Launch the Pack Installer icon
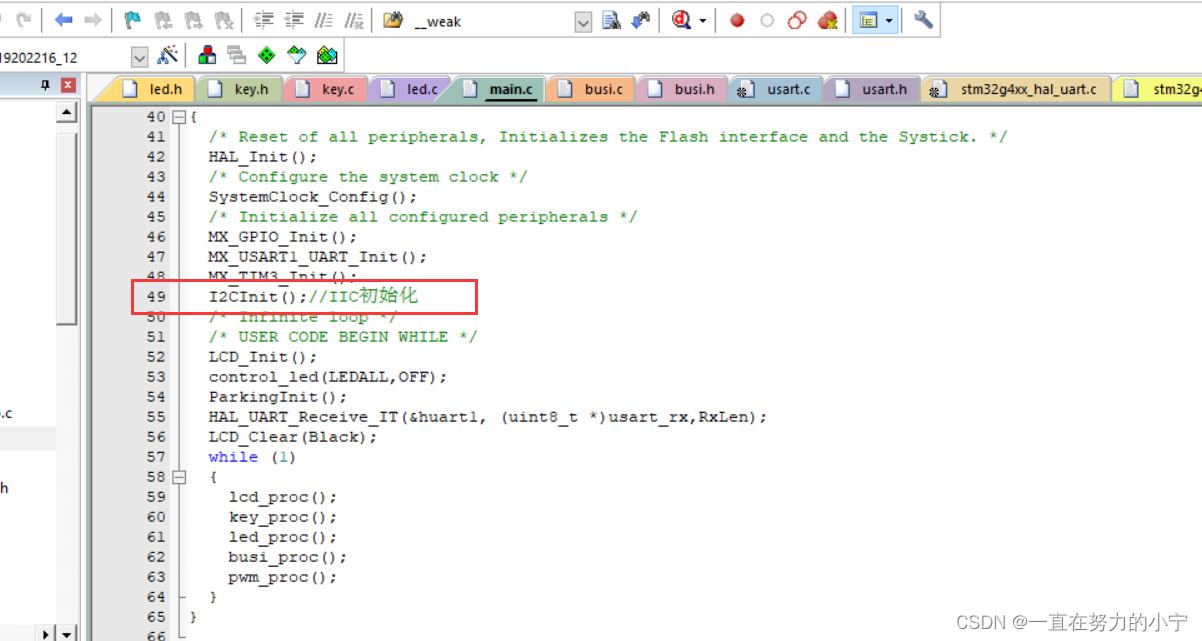 pos(327,55)
